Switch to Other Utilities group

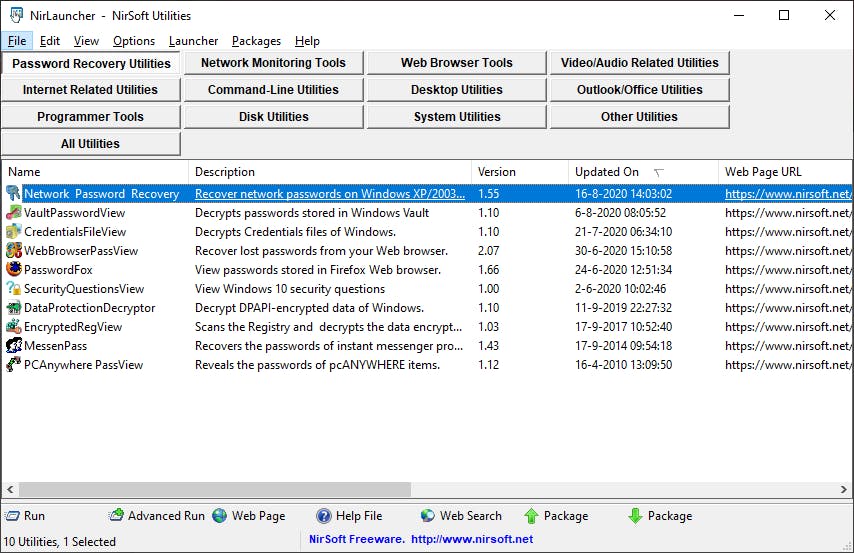point(639,117)
